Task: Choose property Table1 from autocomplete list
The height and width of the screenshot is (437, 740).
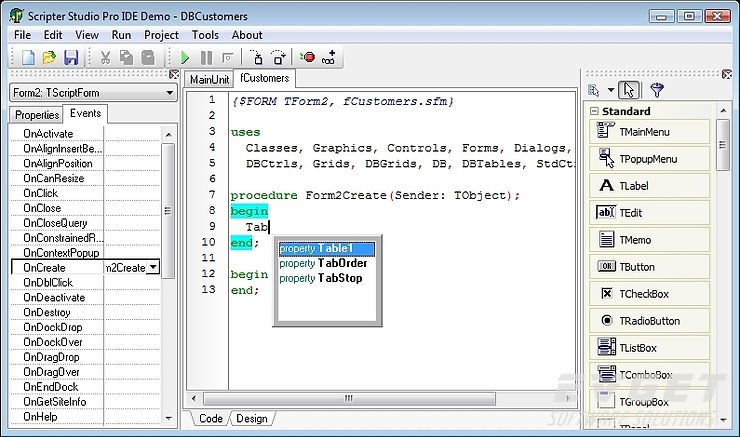Action: coord(327,248)
